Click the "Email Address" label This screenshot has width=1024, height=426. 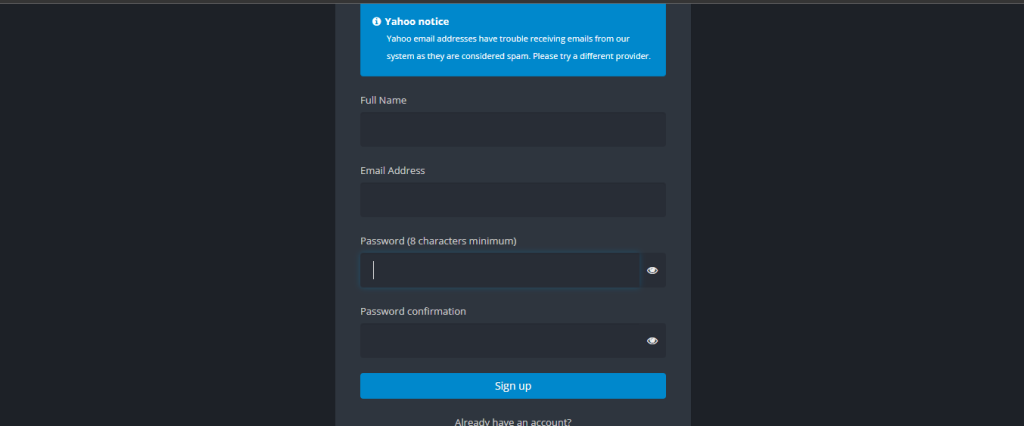click(392, 171)
